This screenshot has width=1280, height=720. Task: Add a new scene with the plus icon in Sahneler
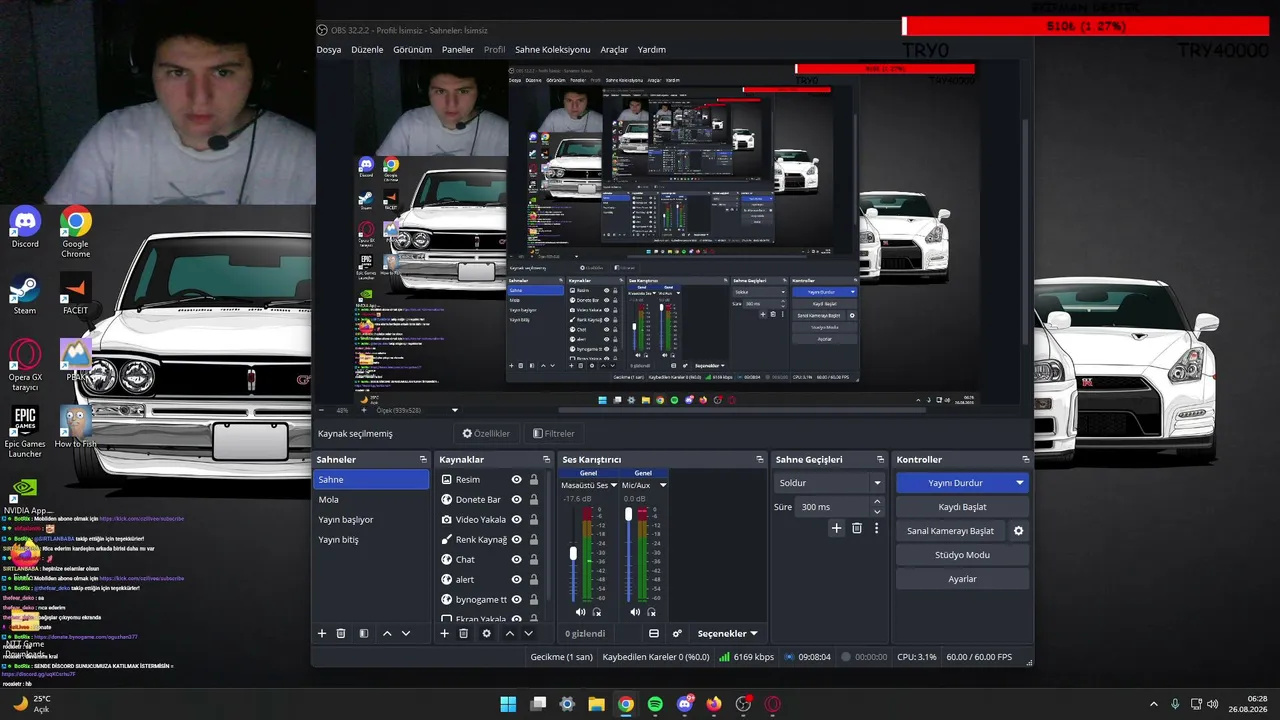click(x=322, y=633)
